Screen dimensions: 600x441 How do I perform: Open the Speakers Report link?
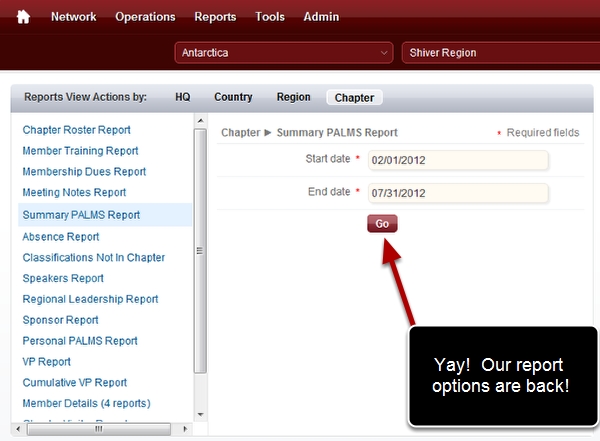(x=63, y=278)
